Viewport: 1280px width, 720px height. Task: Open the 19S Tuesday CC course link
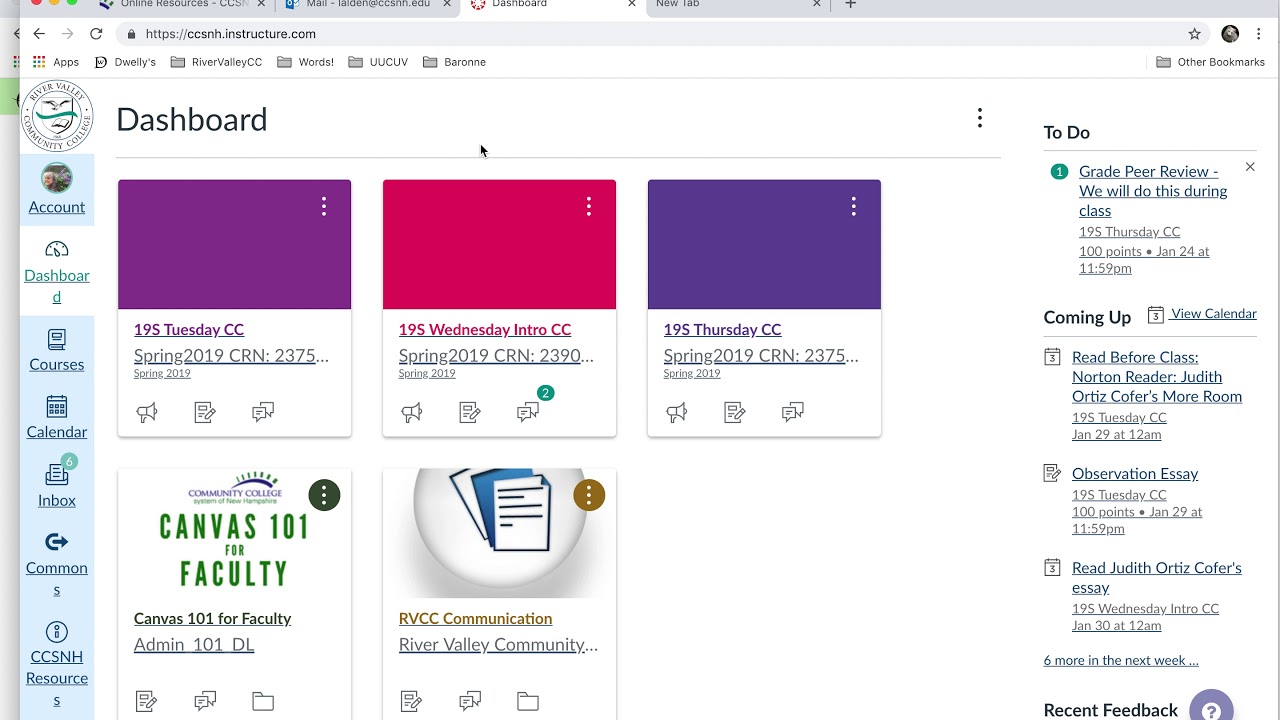[x=189, y=329]
